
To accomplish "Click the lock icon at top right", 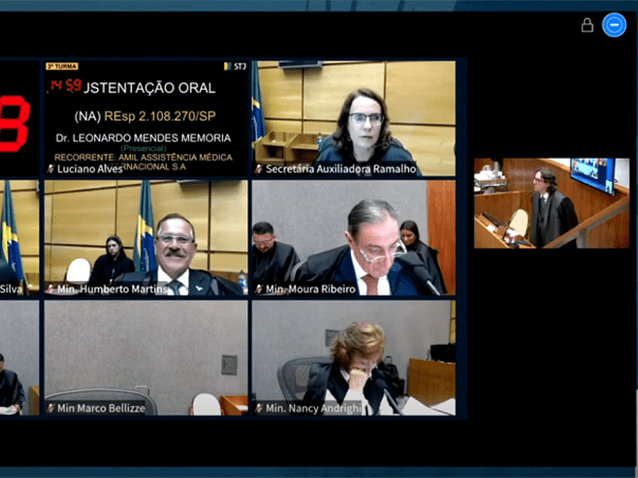I will tap(587, 25).
